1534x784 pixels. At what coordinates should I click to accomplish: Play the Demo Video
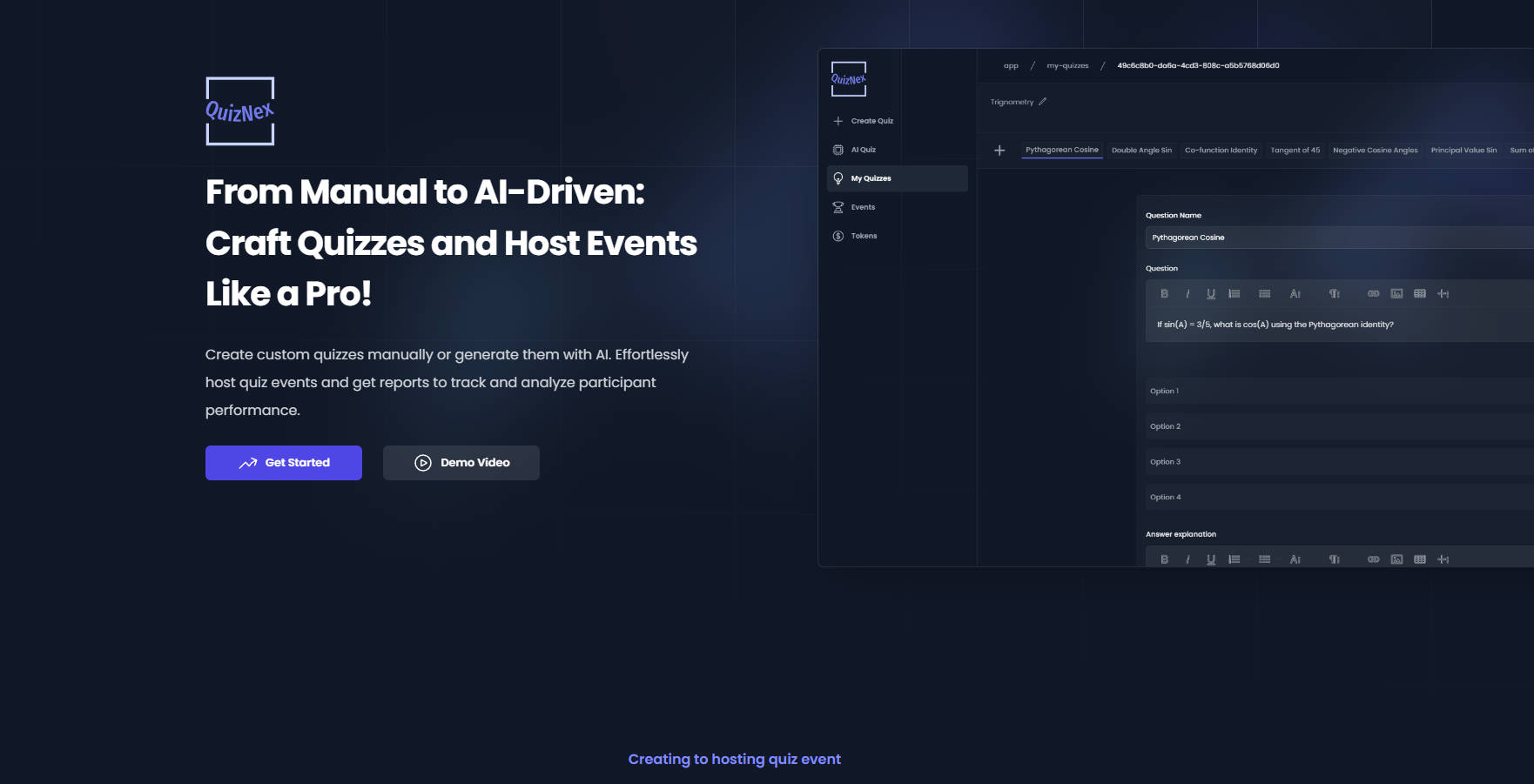click(461, 463)
